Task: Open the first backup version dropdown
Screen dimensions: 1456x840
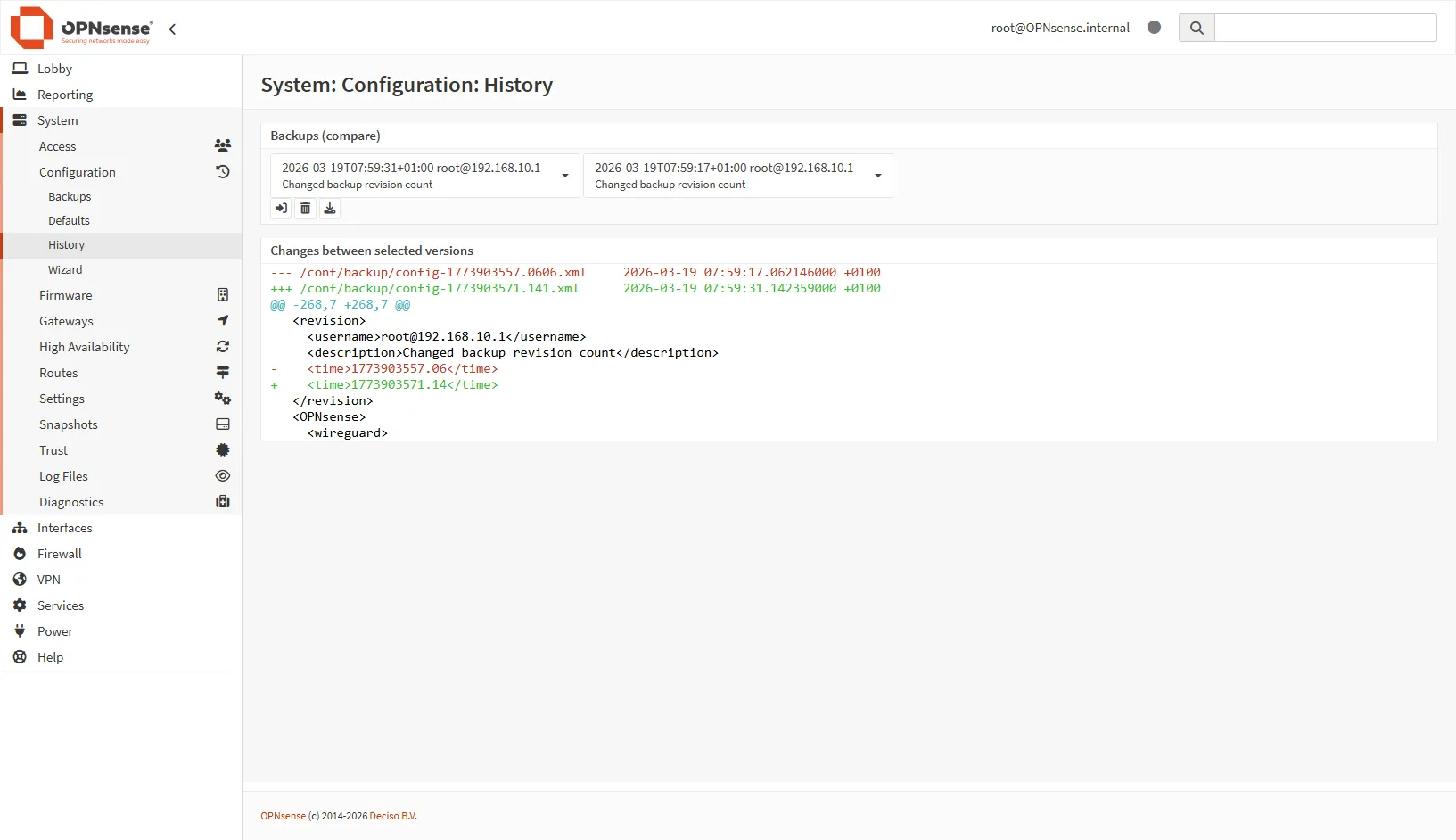Action: pyautogui.click(x=424, y=176)
